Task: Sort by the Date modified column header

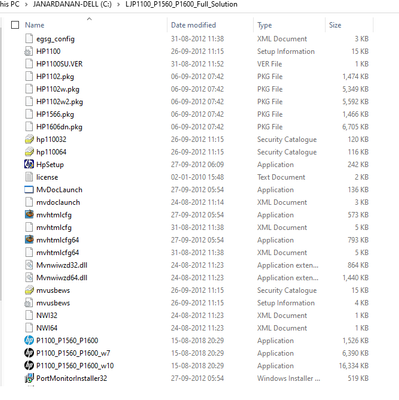Action: tap(193, 25)
